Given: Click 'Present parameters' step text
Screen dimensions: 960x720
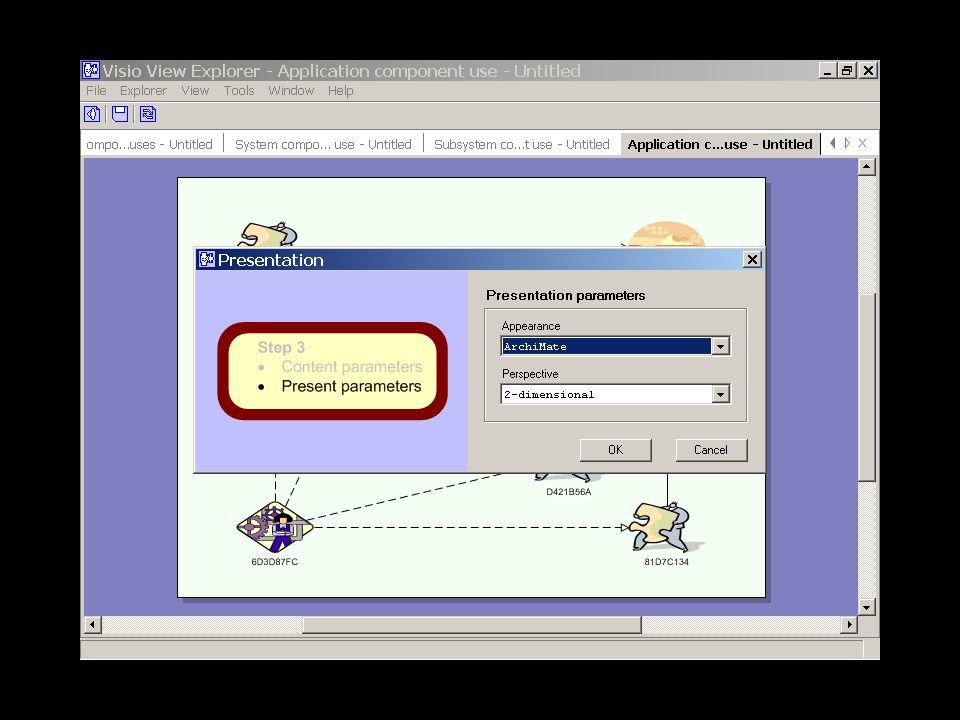Looking at the screenshot, I should point(351,386).
